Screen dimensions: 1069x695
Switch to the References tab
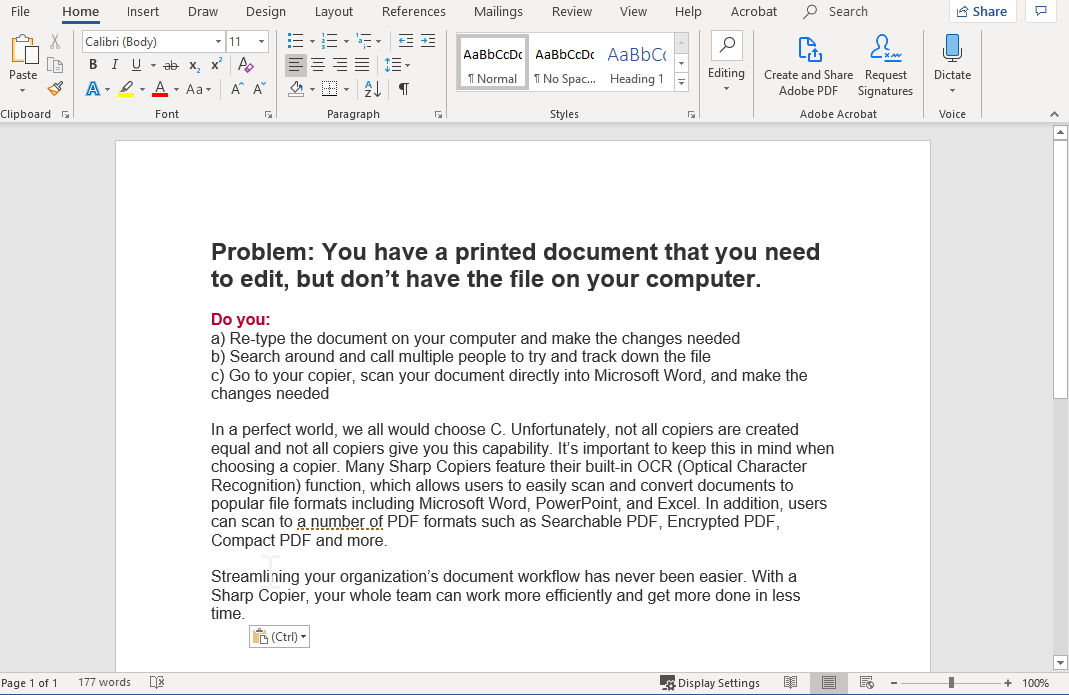tap(413, 12)
